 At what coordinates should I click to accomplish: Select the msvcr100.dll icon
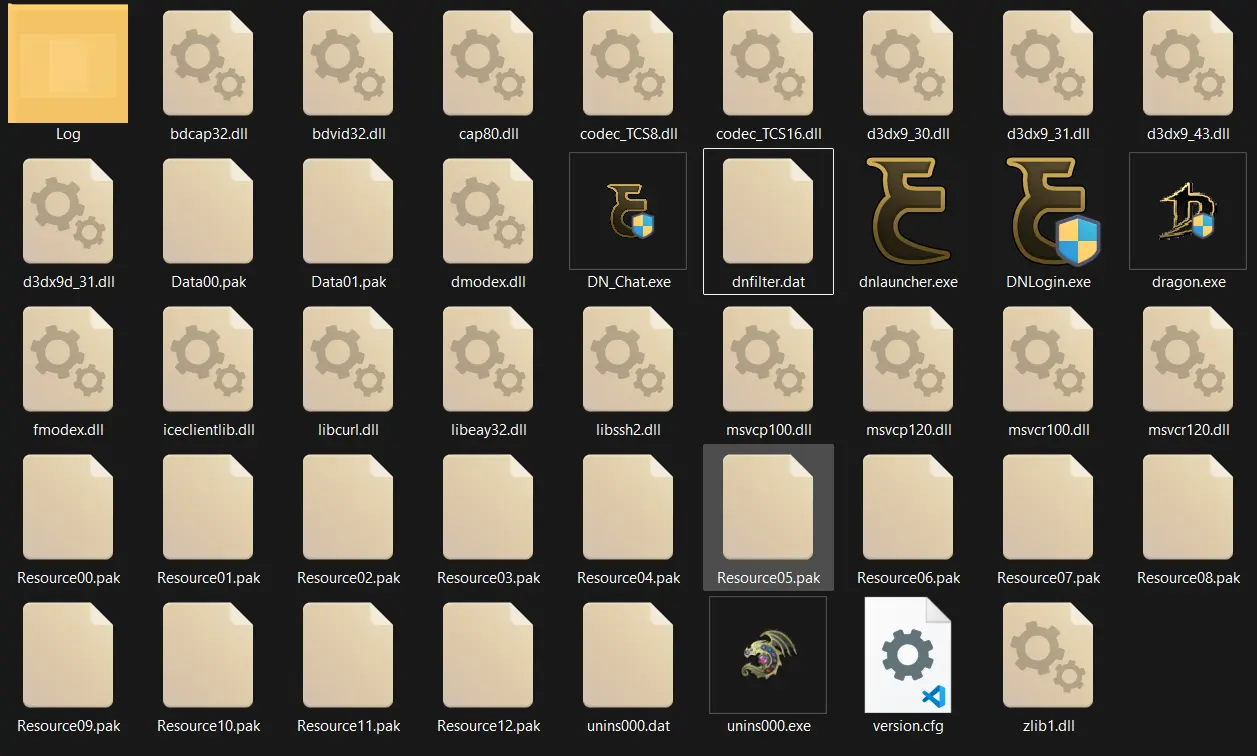(1048, 360)
